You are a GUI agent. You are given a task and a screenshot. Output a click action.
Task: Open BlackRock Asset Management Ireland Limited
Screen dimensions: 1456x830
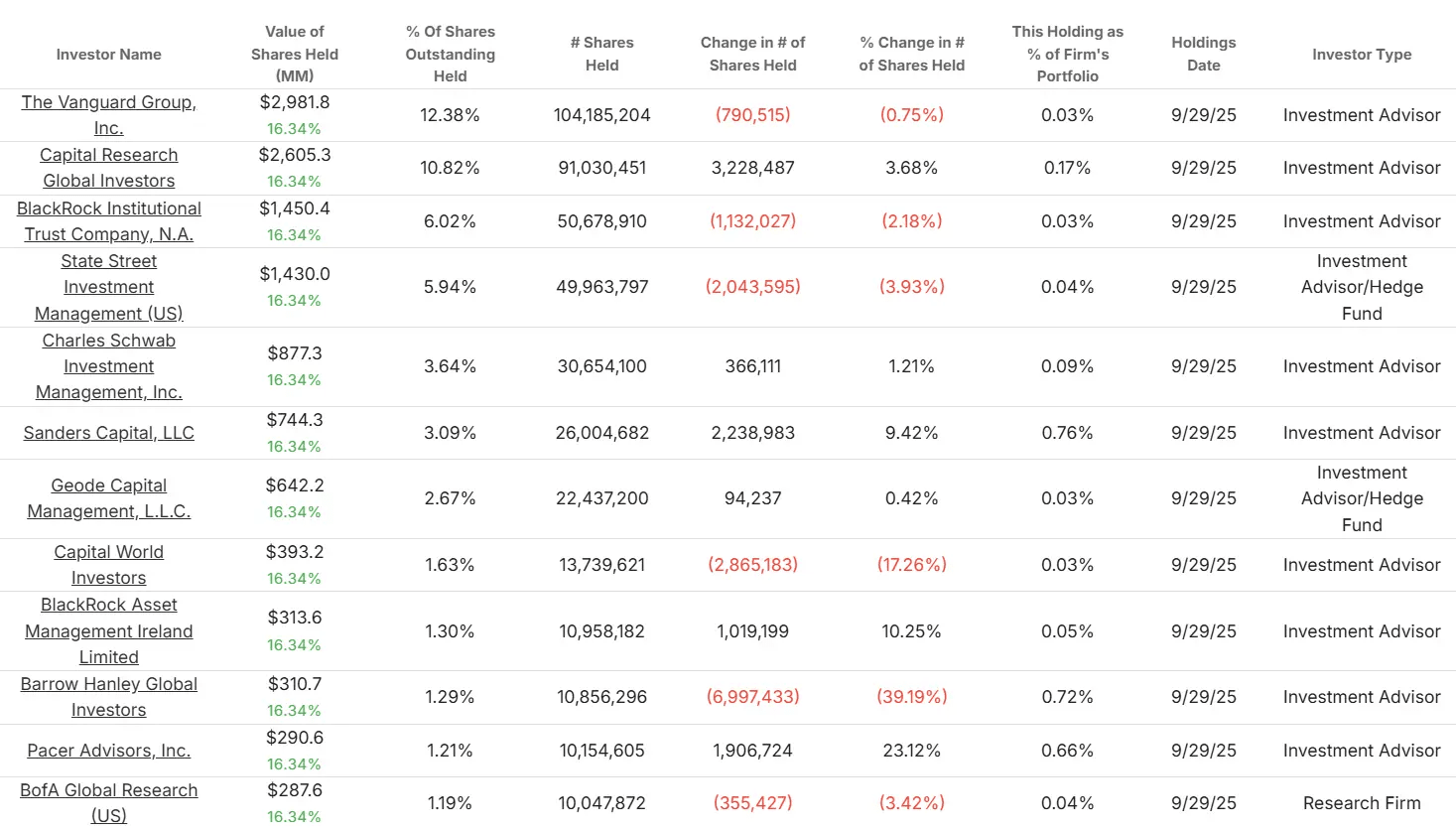coord(109,630)
